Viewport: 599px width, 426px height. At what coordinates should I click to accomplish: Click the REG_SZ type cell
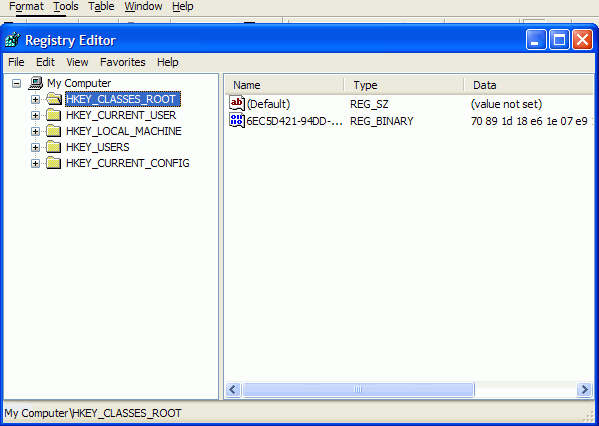369,104
